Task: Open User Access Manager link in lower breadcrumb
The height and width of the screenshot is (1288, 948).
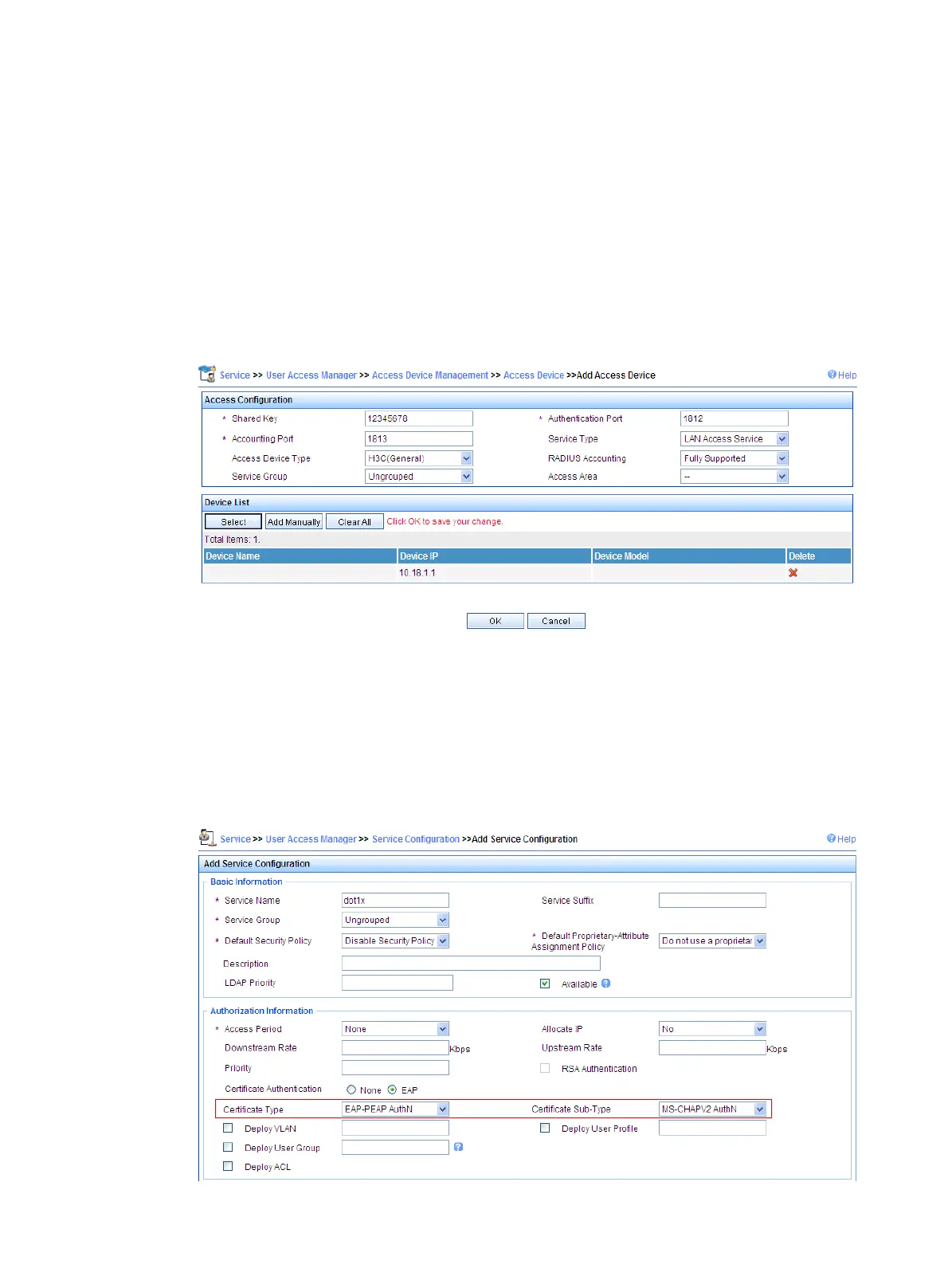Action: (x=311, y=839)
